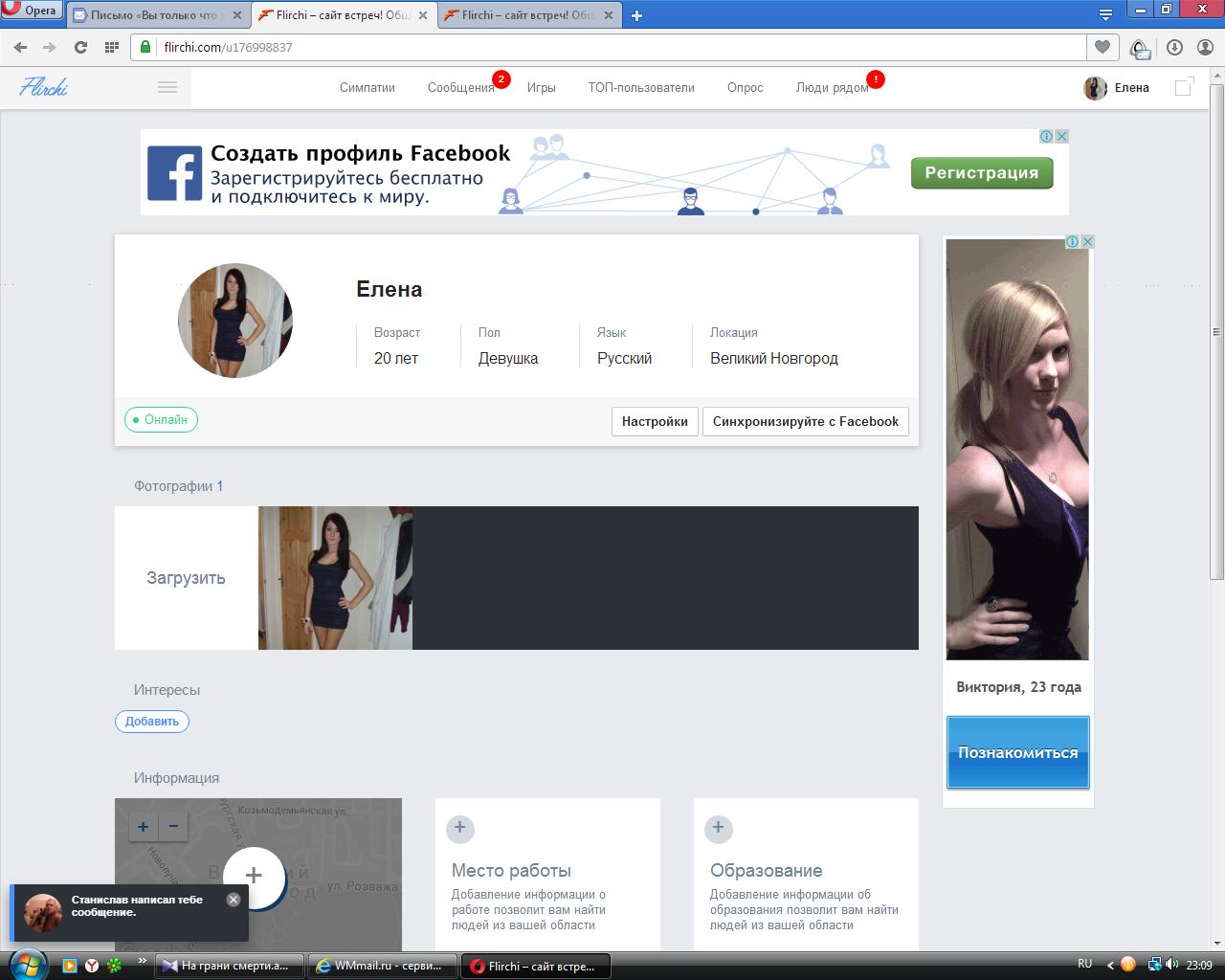Open Opera downloads icon
Image resolution: width=1225 pixels, height=980 pixels.
pos(1174,47)
